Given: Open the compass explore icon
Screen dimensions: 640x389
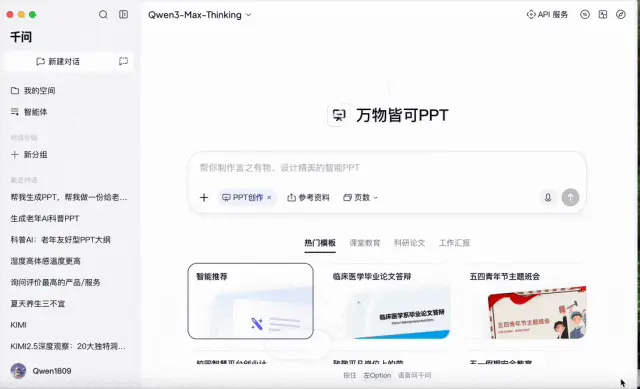Looking at the screenshot, I should (x=621, y=15).
